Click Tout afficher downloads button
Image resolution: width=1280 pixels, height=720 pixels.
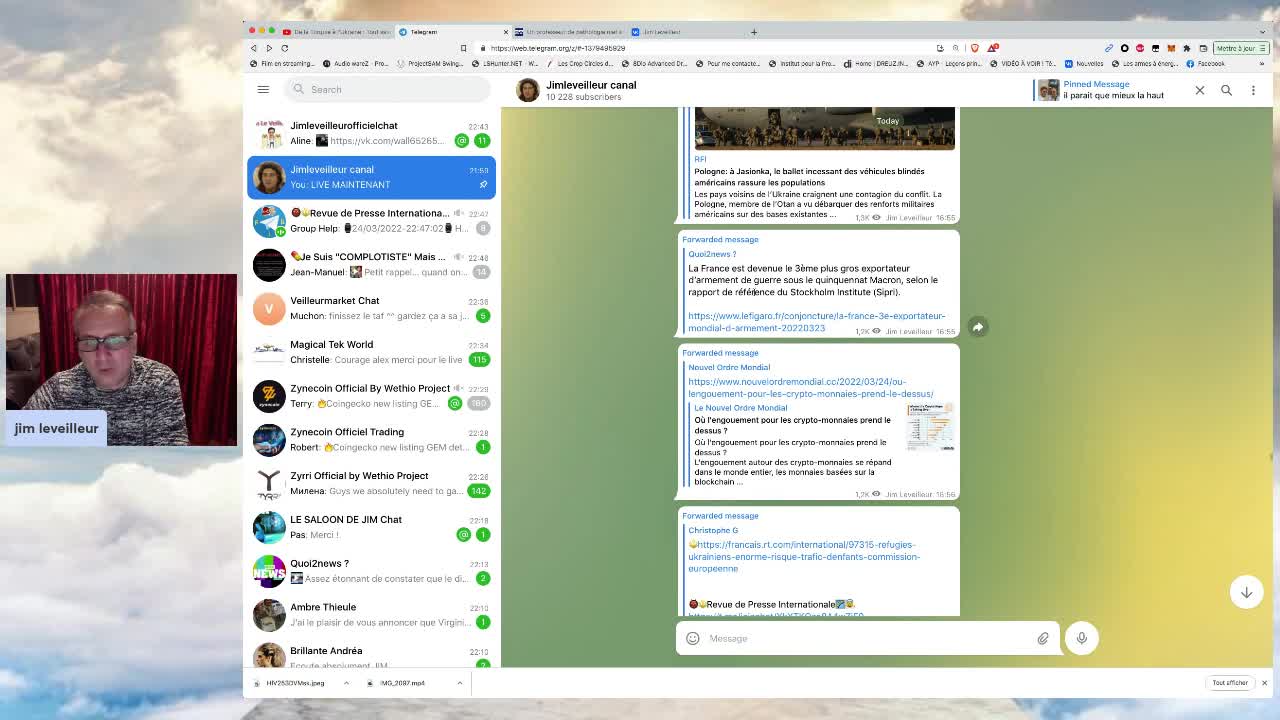pos(1230,683)
